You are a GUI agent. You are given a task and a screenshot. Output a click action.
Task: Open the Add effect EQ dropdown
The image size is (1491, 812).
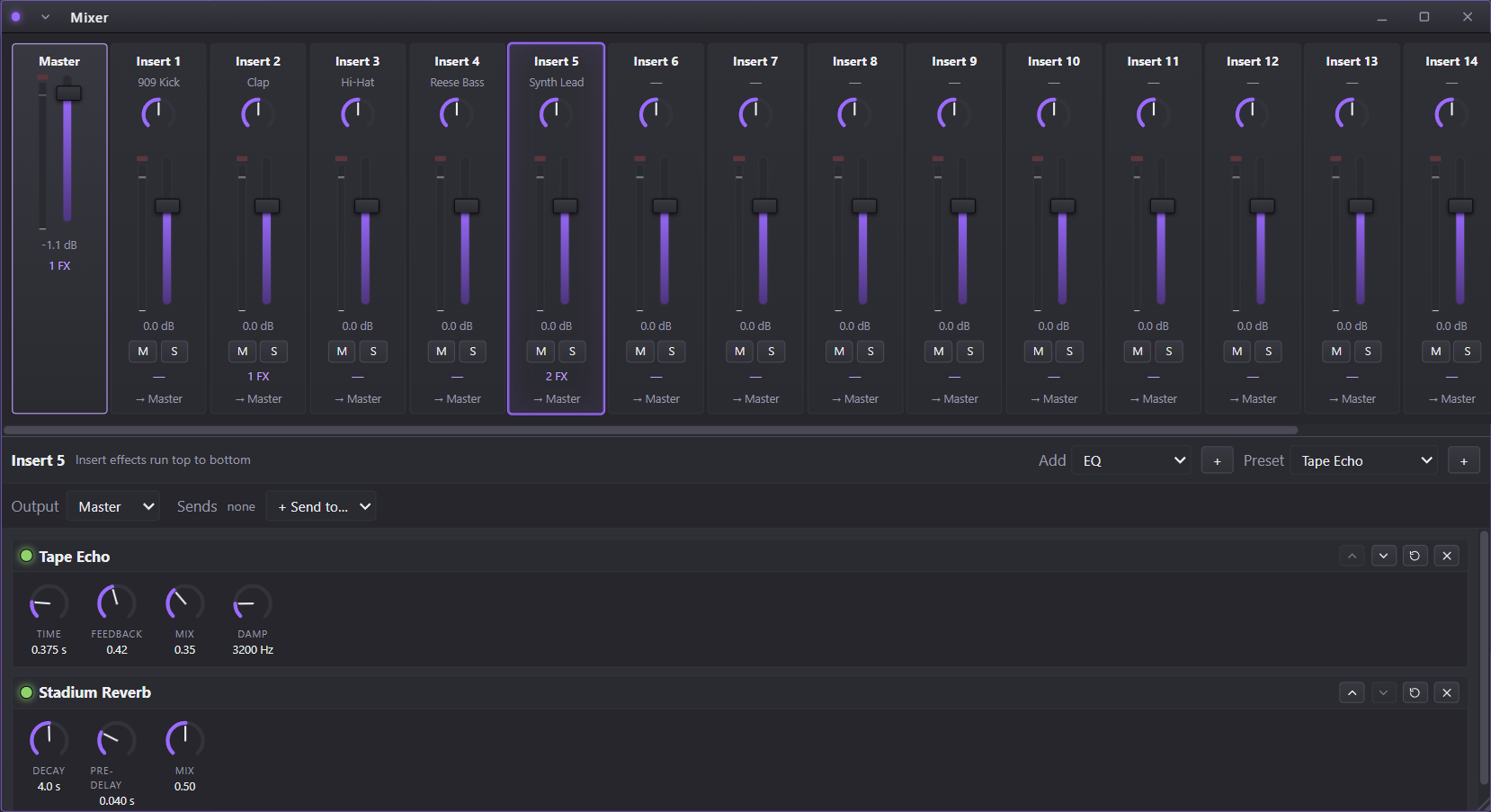click(1131, 460)
